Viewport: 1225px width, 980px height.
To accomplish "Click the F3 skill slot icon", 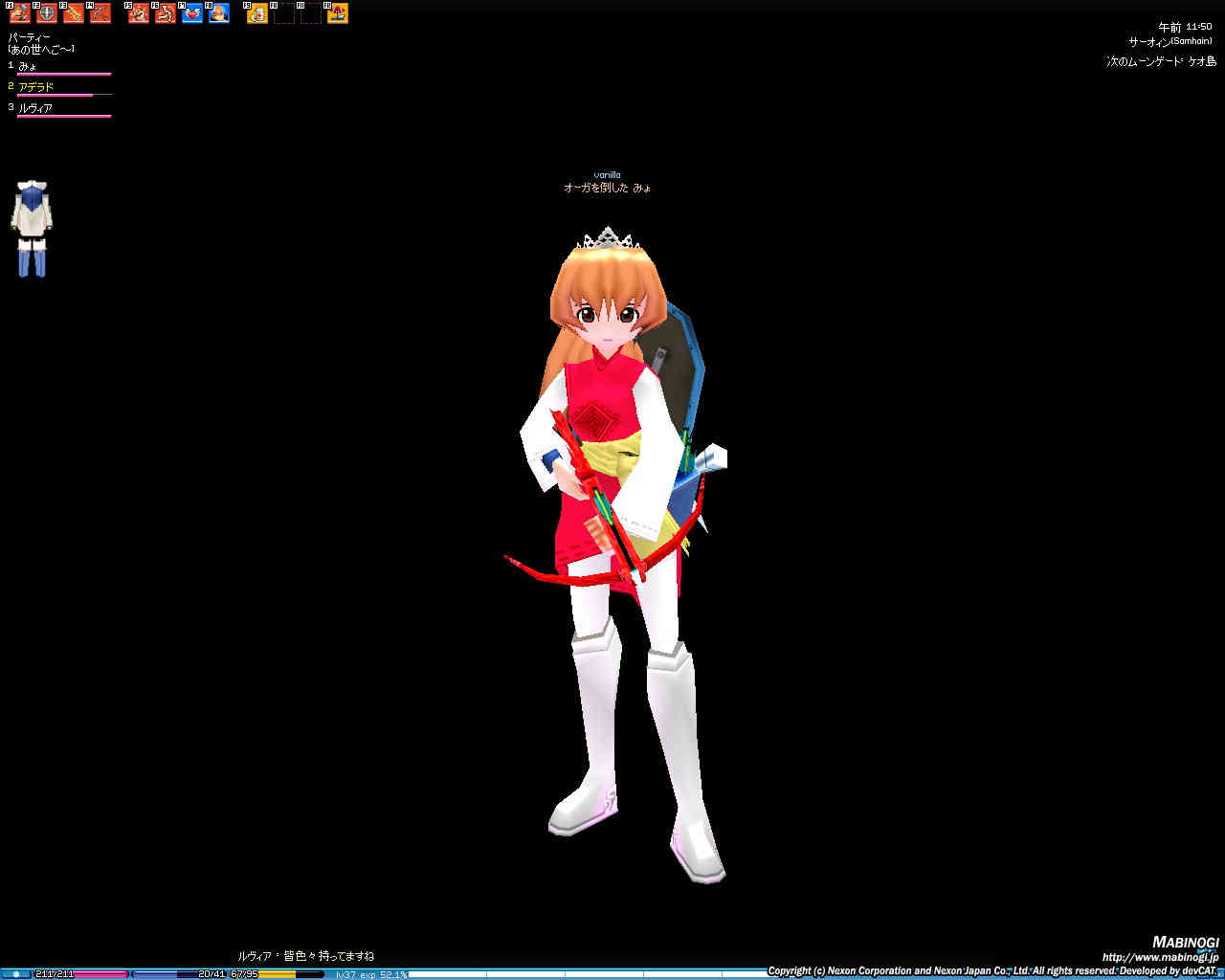I will pyautogui.click(x=74, y=13).
